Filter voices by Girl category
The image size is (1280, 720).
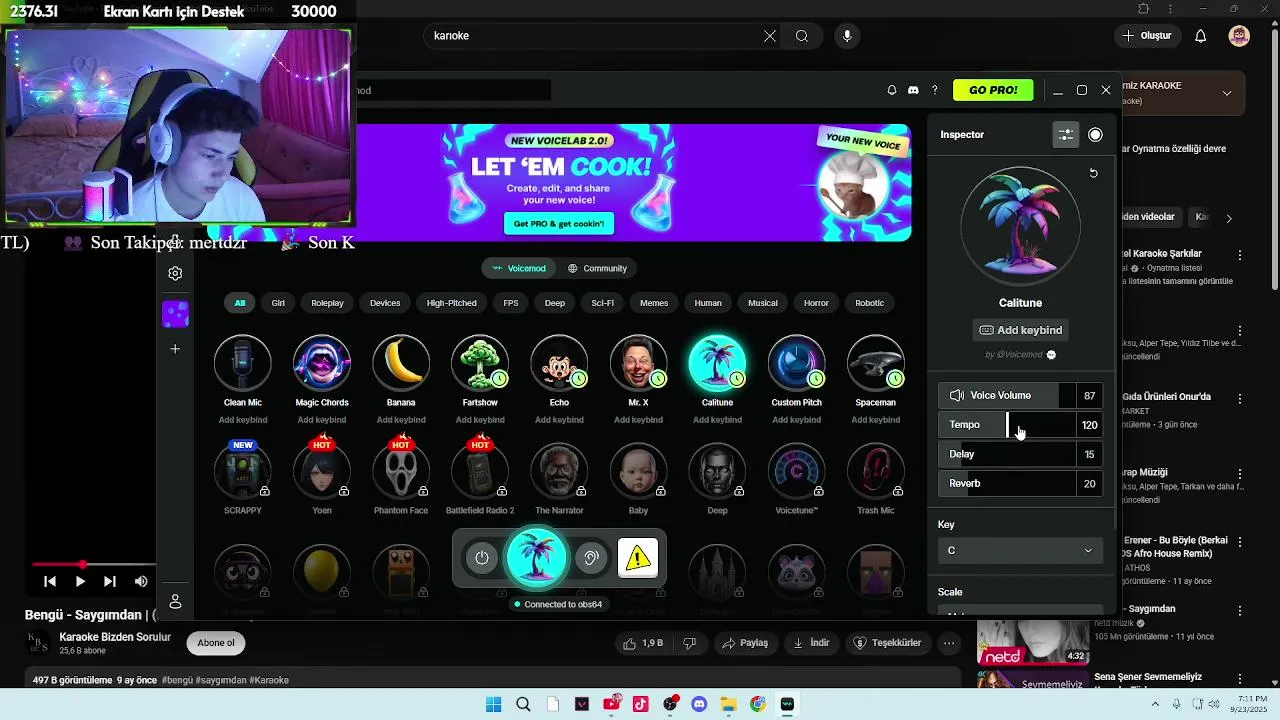278,303
